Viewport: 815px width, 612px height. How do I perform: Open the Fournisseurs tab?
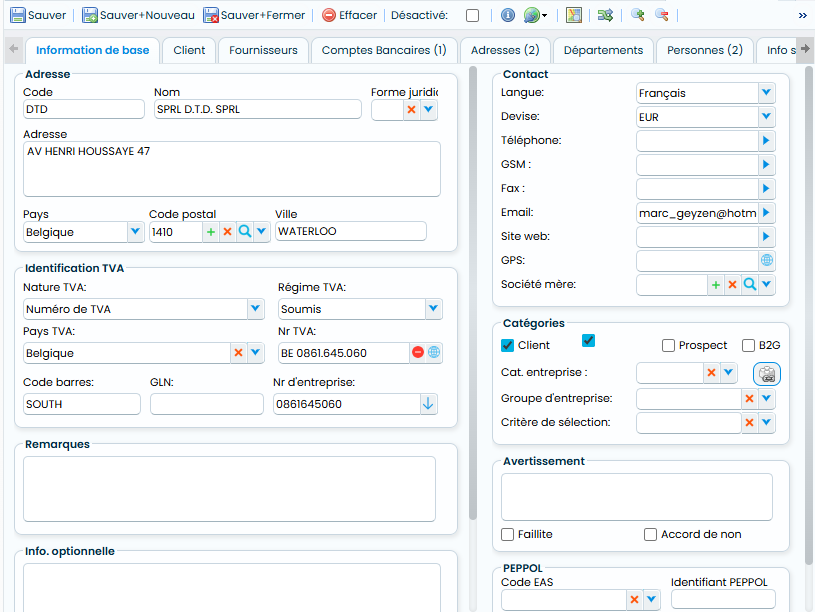click(x=263, y=50)
